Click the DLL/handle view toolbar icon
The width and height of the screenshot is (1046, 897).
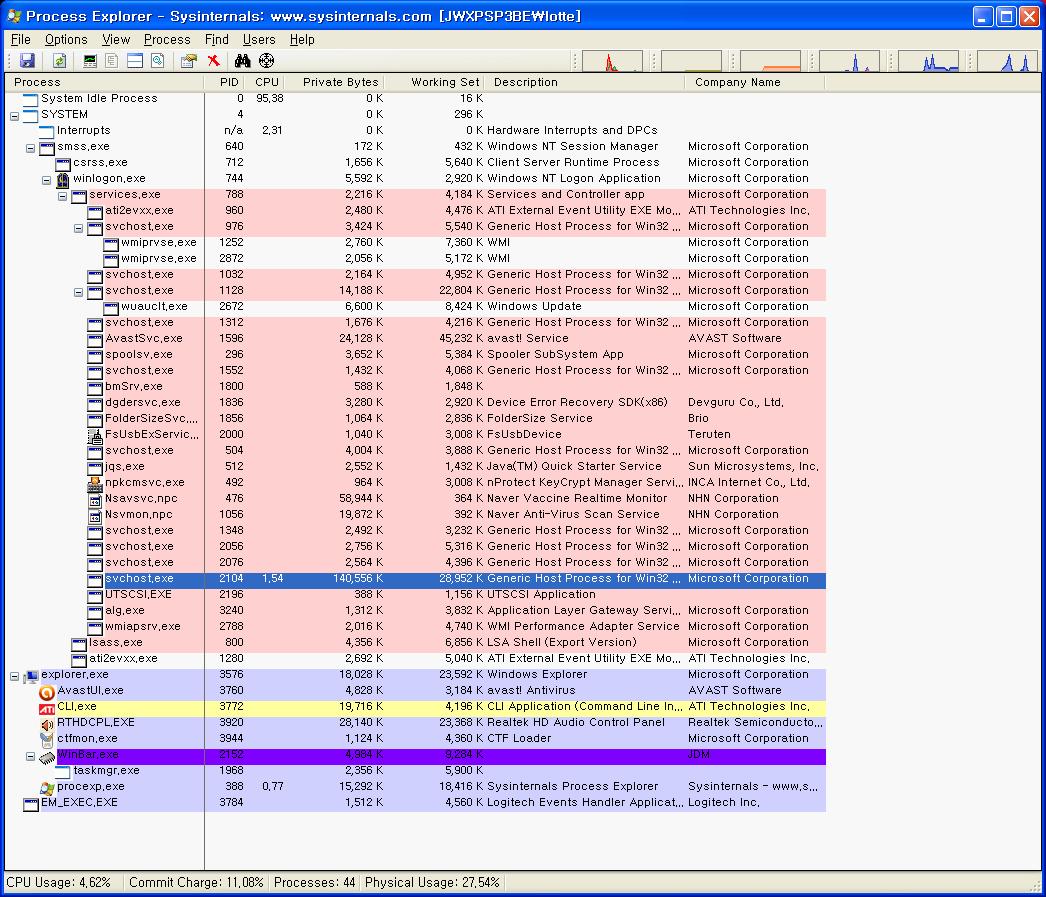157,61
